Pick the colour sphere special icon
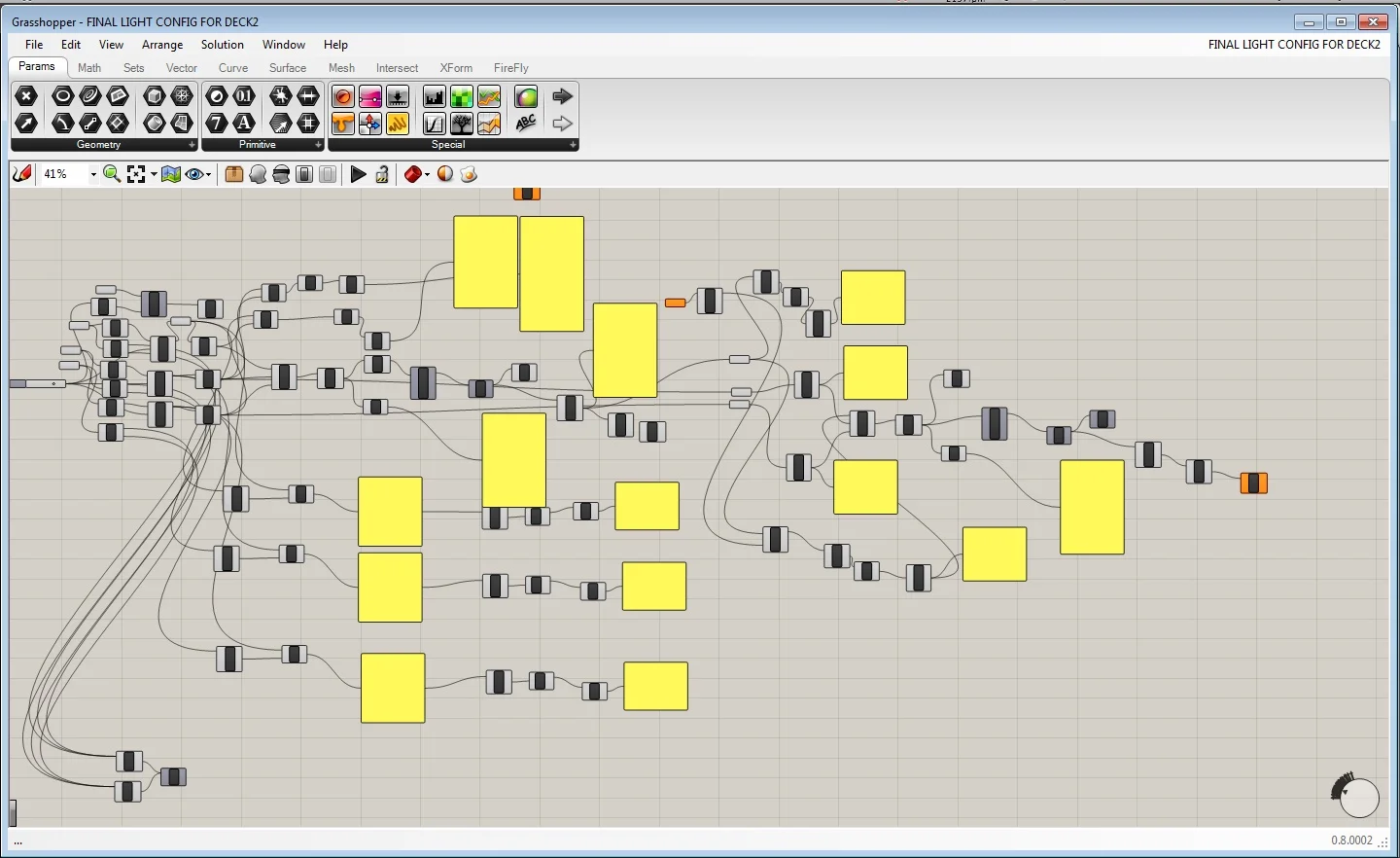Screen dimensions: 1400x858 (526, 96)
